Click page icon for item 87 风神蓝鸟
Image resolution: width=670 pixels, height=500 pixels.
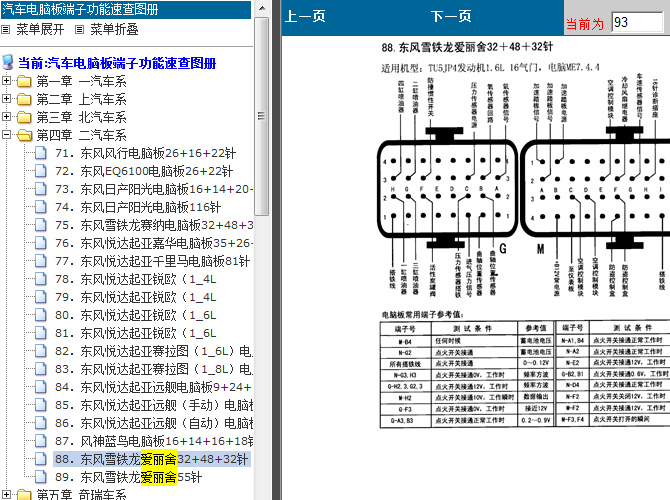point(41,441)
